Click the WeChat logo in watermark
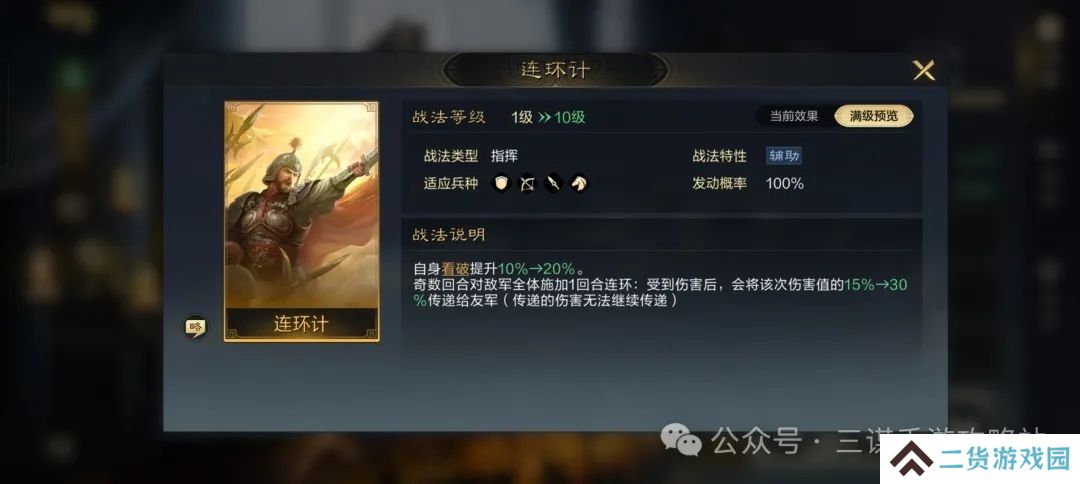Image resolution: width=1080 pixels, height=484 pixels. click(x=681, y=440)
